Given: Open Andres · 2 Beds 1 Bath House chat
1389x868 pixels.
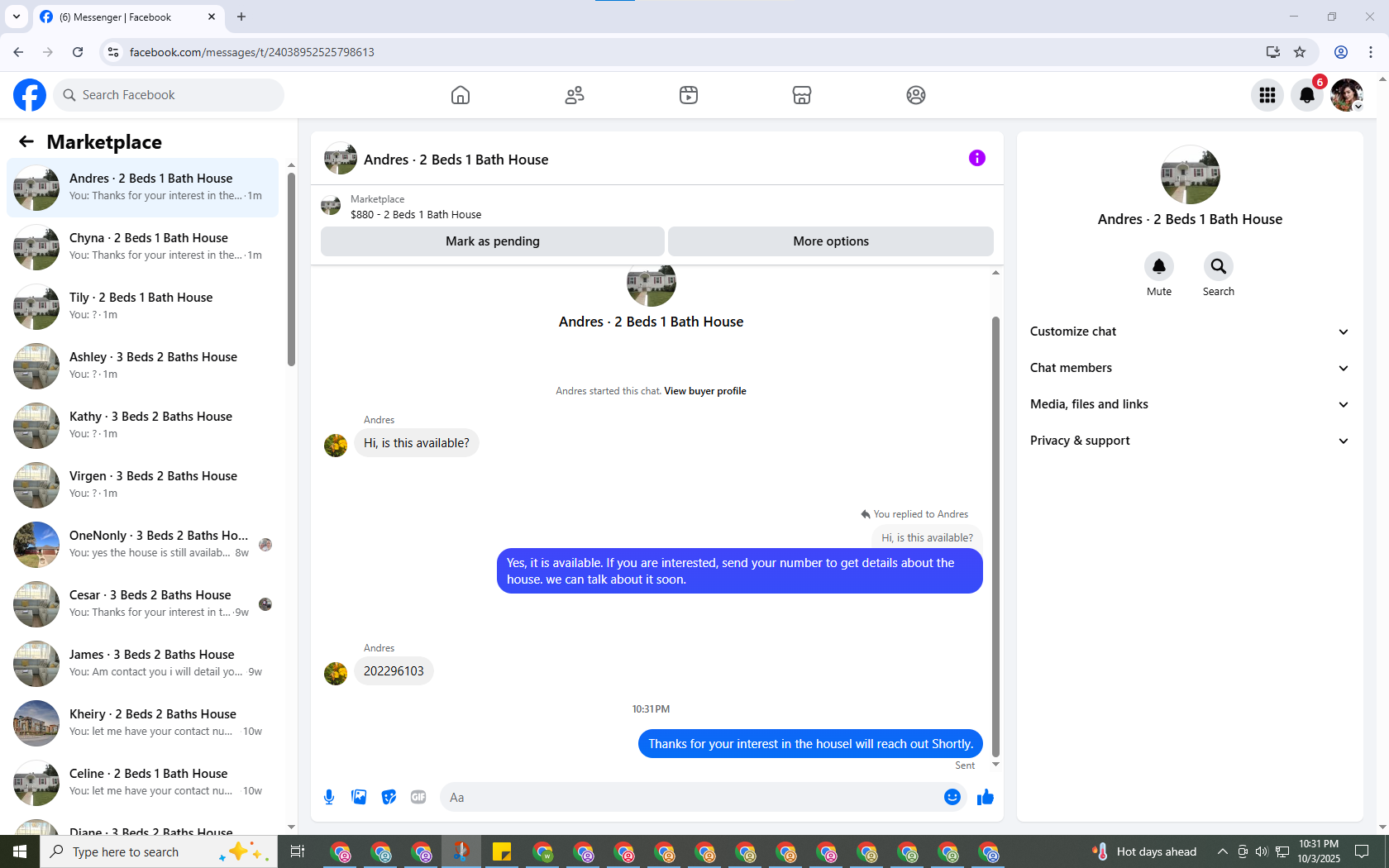Looking at the screenshot, I should 142,188.
